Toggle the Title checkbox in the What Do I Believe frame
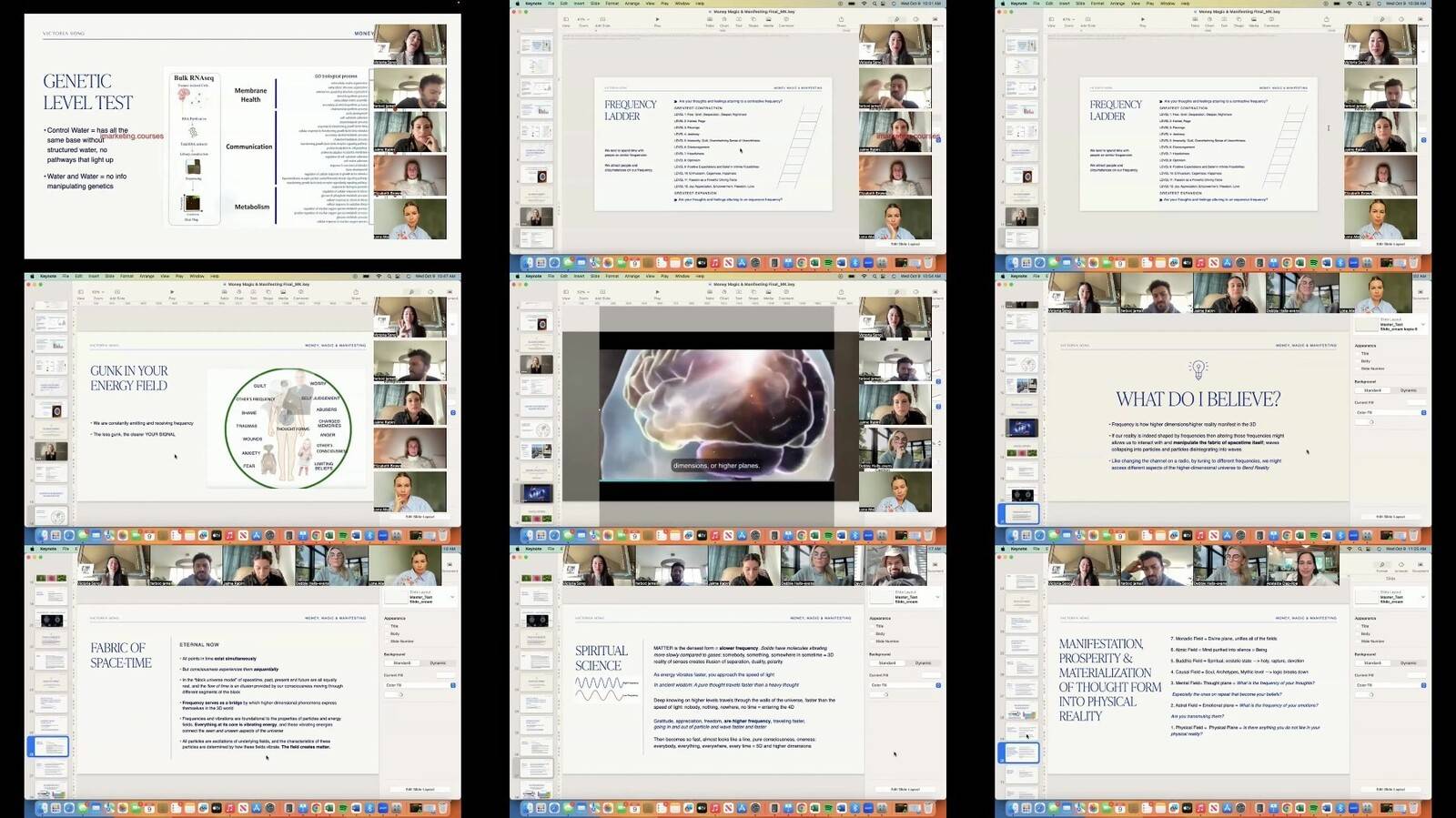The image size is (1456, 818). tap(1358, 354)
